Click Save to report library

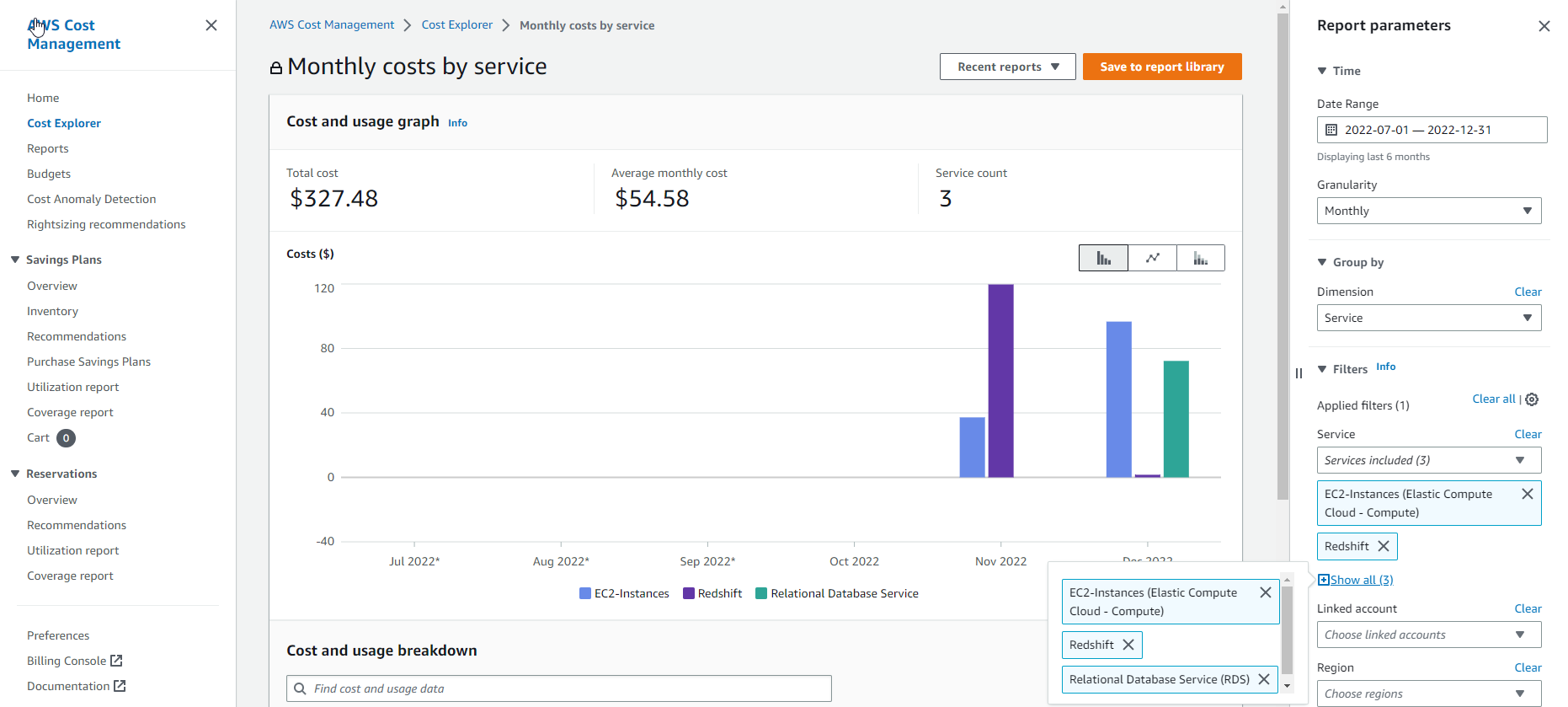(x=1162, y=67)
